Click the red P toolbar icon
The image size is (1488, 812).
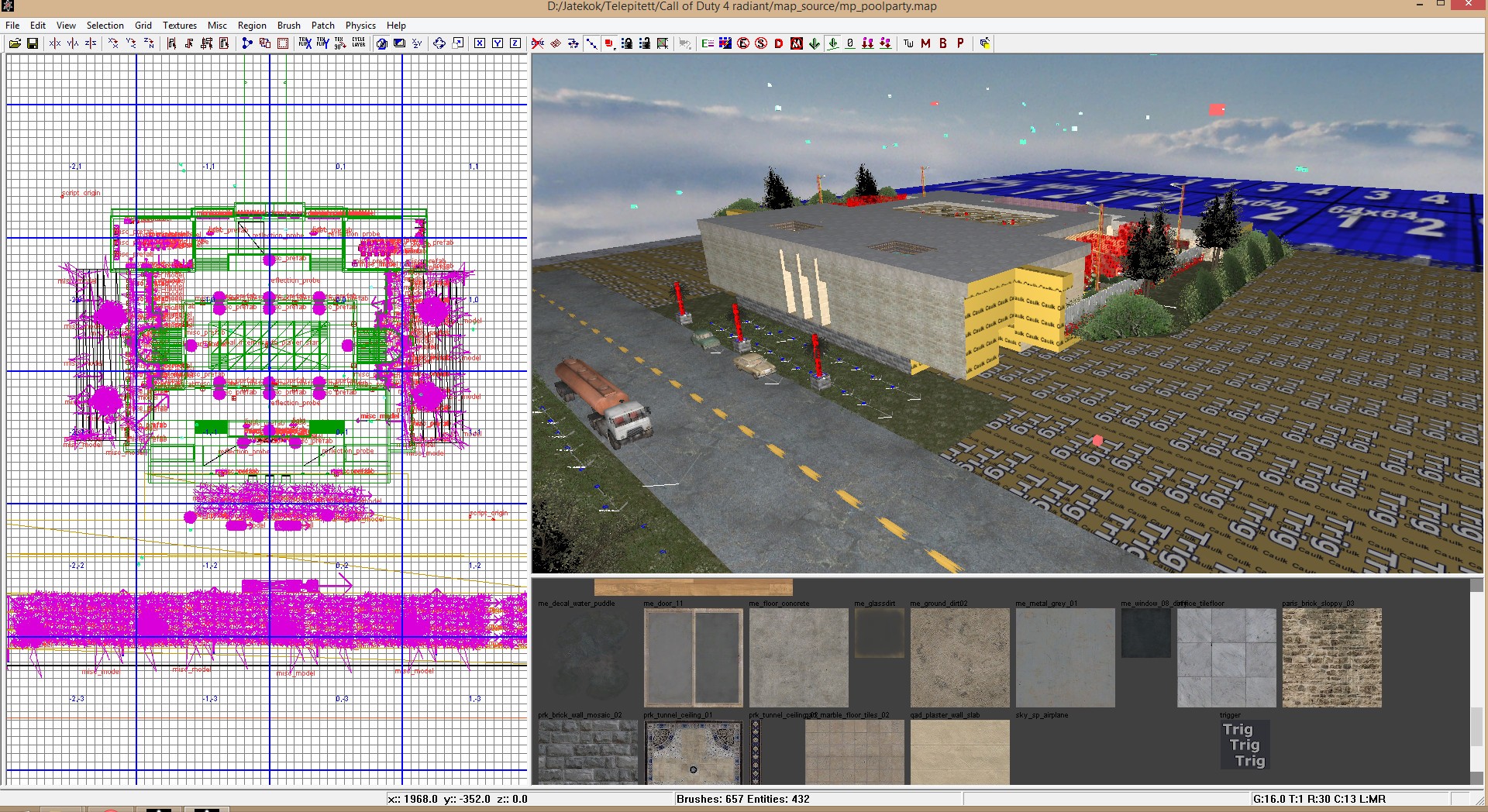[x=960, y=43]
